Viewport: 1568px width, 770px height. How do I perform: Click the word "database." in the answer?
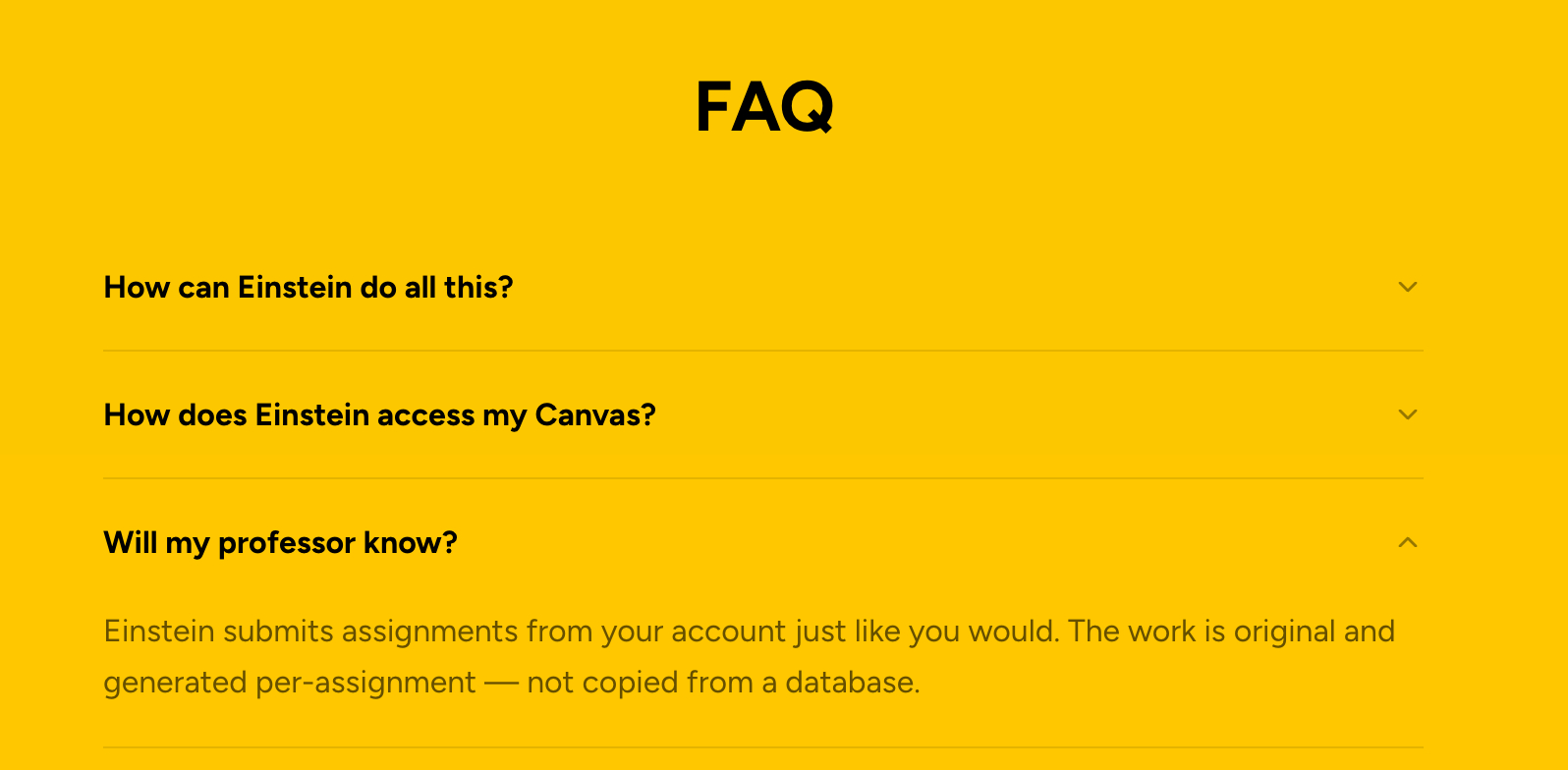852,682
